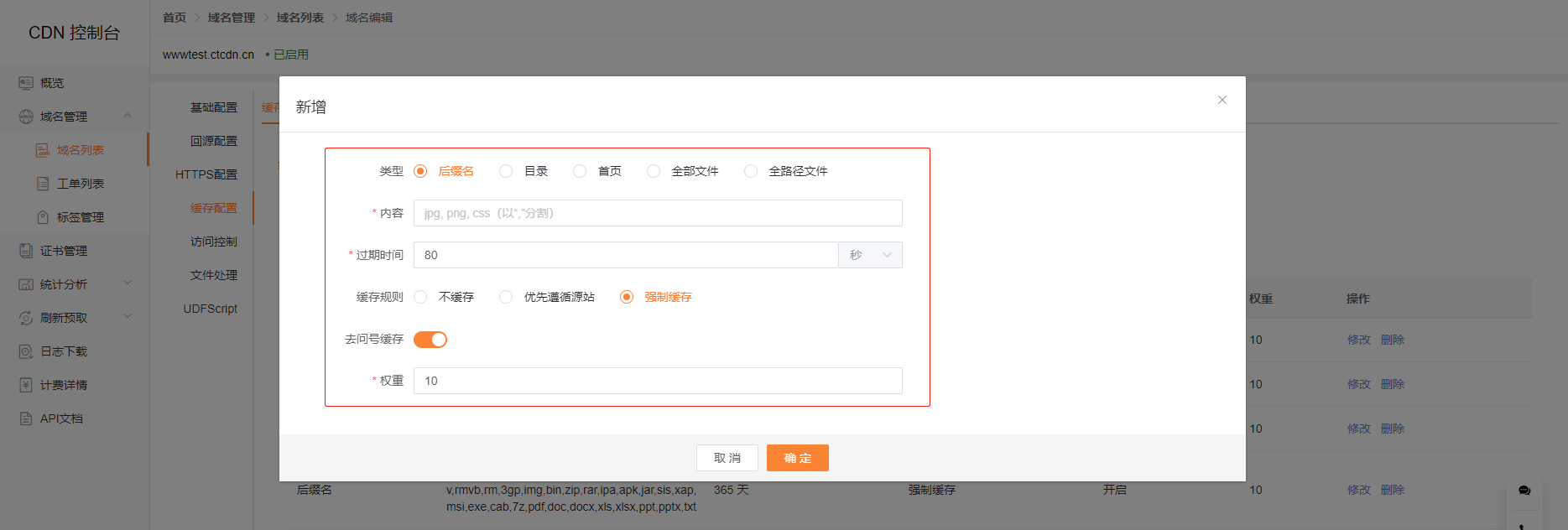Expand the 统计分析 sidebar chevron
The height and width of the screenshot is (530, 1568).
[128, 283]
